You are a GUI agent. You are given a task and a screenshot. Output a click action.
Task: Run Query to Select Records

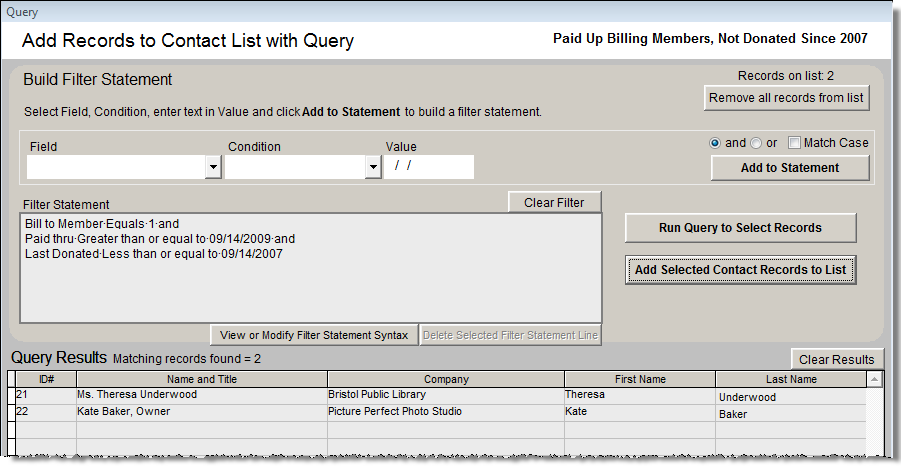pyautogui.click(x=740, y=228)
